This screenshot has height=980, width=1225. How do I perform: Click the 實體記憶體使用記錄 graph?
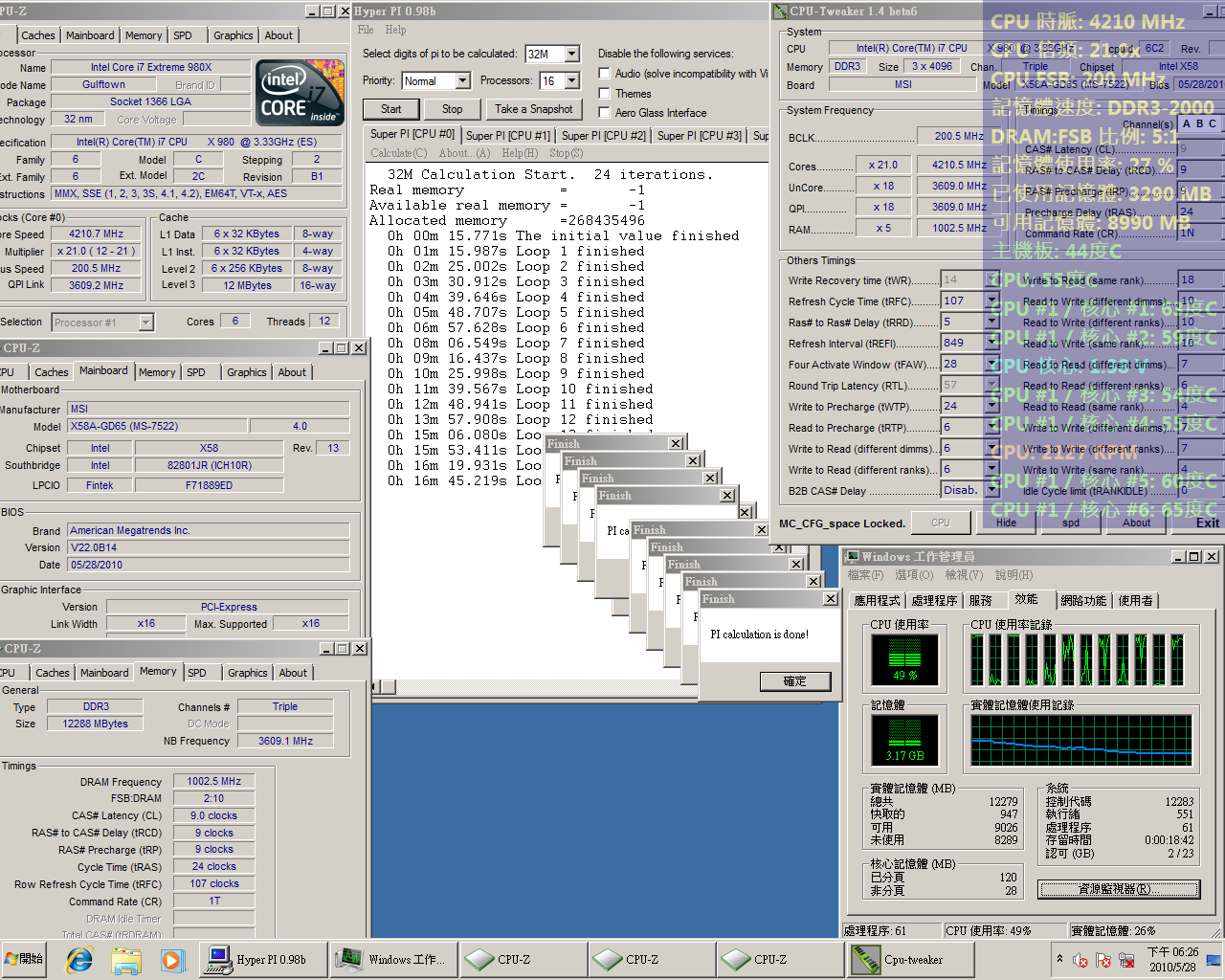[x=1080, y=740]
